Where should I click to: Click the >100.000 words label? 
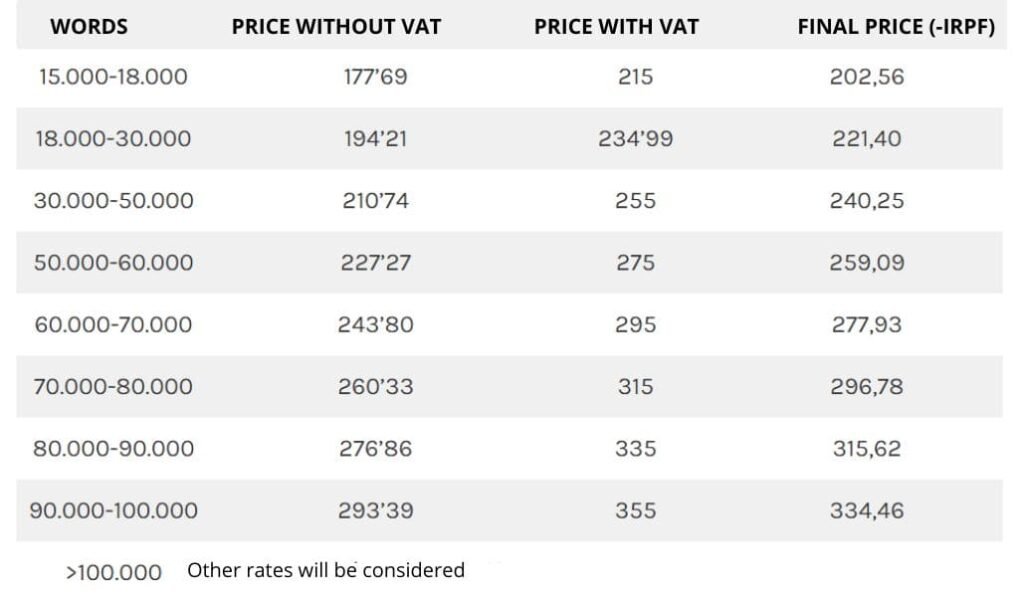point(114,573)
